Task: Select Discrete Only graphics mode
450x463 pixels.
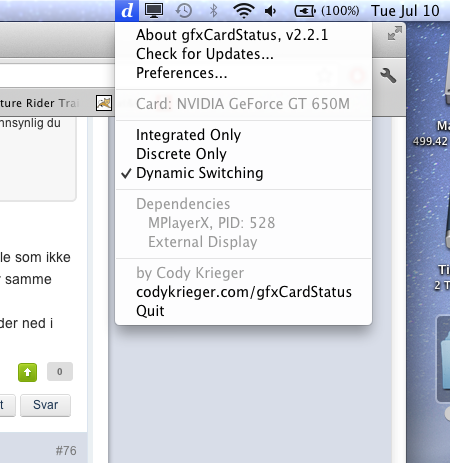Action: [243, 154]
